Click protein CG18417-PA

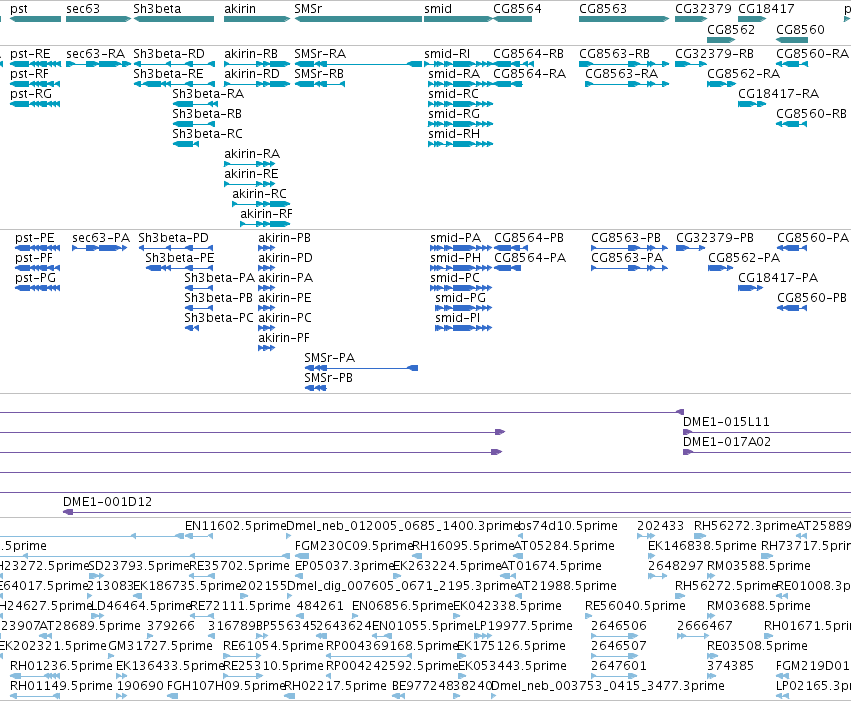pyautogui.click(x=778, y=278)
